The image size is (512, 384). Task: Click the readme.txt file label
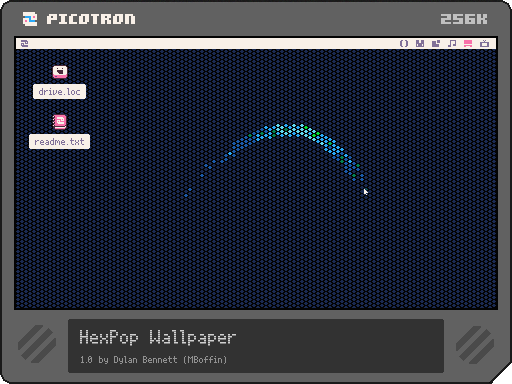(59, 142)
